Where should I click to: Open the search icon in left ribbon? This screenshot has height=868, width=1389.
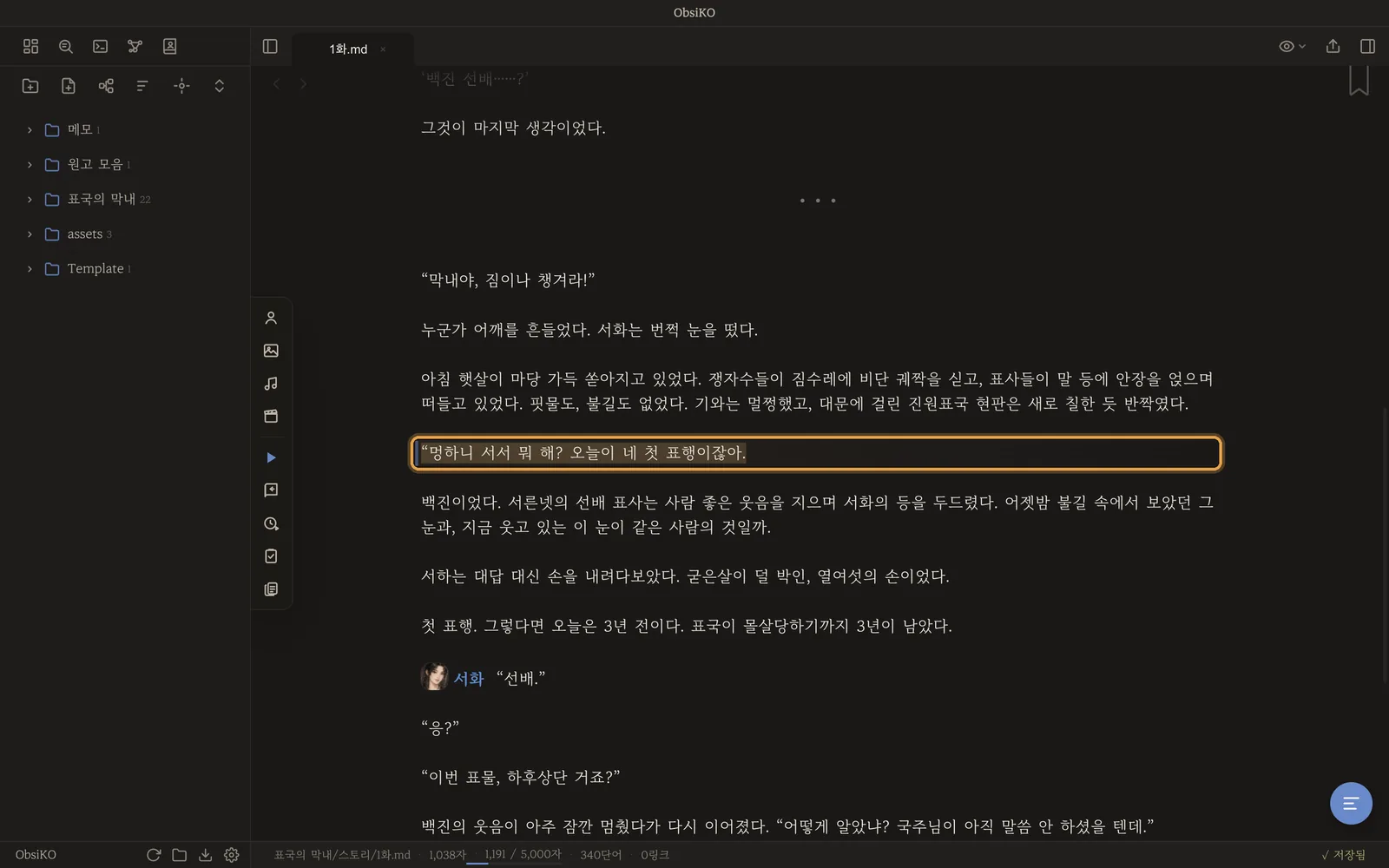click(x=66, y=47)
